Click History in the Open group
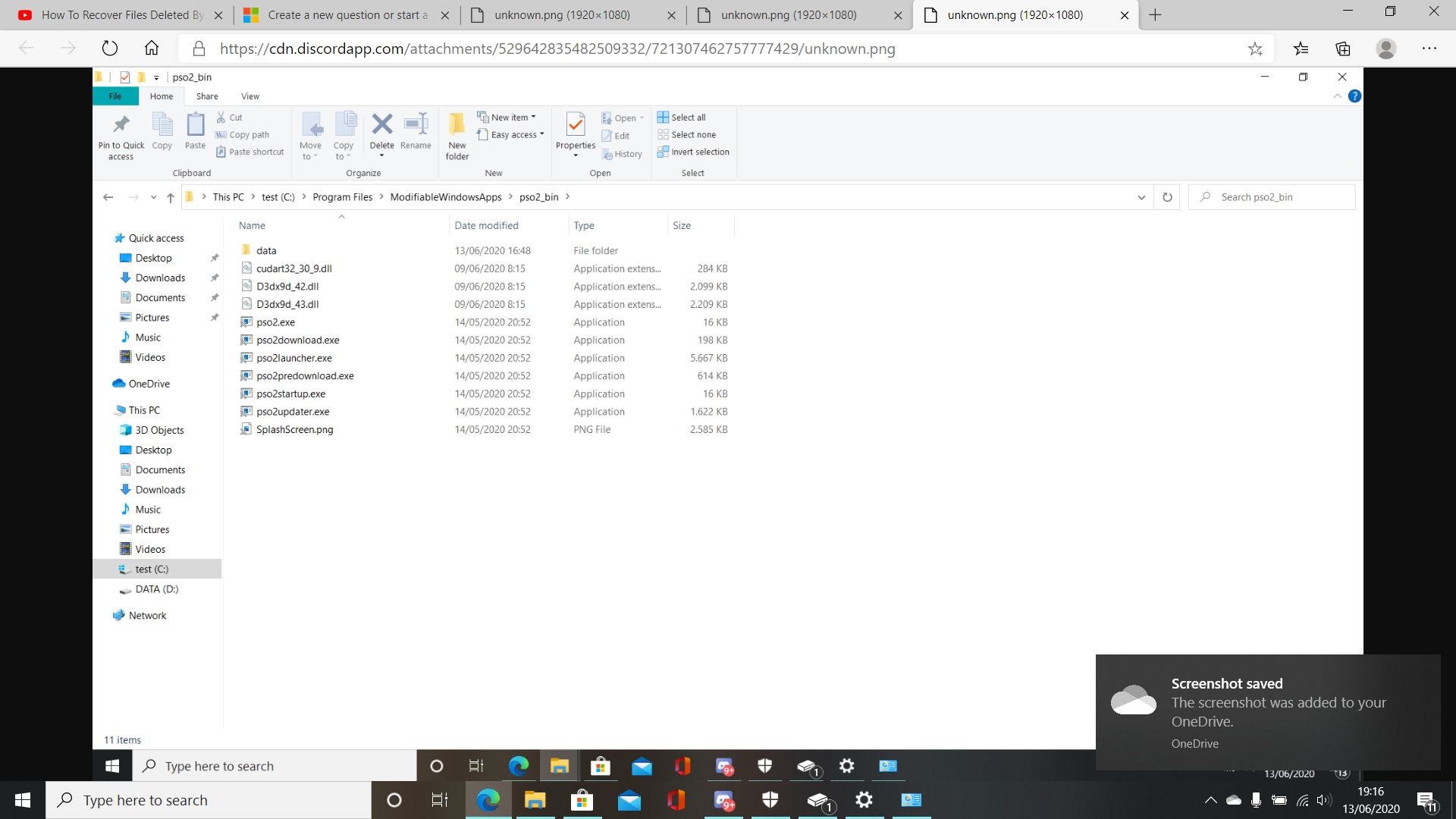 click(x=622, y=154)
